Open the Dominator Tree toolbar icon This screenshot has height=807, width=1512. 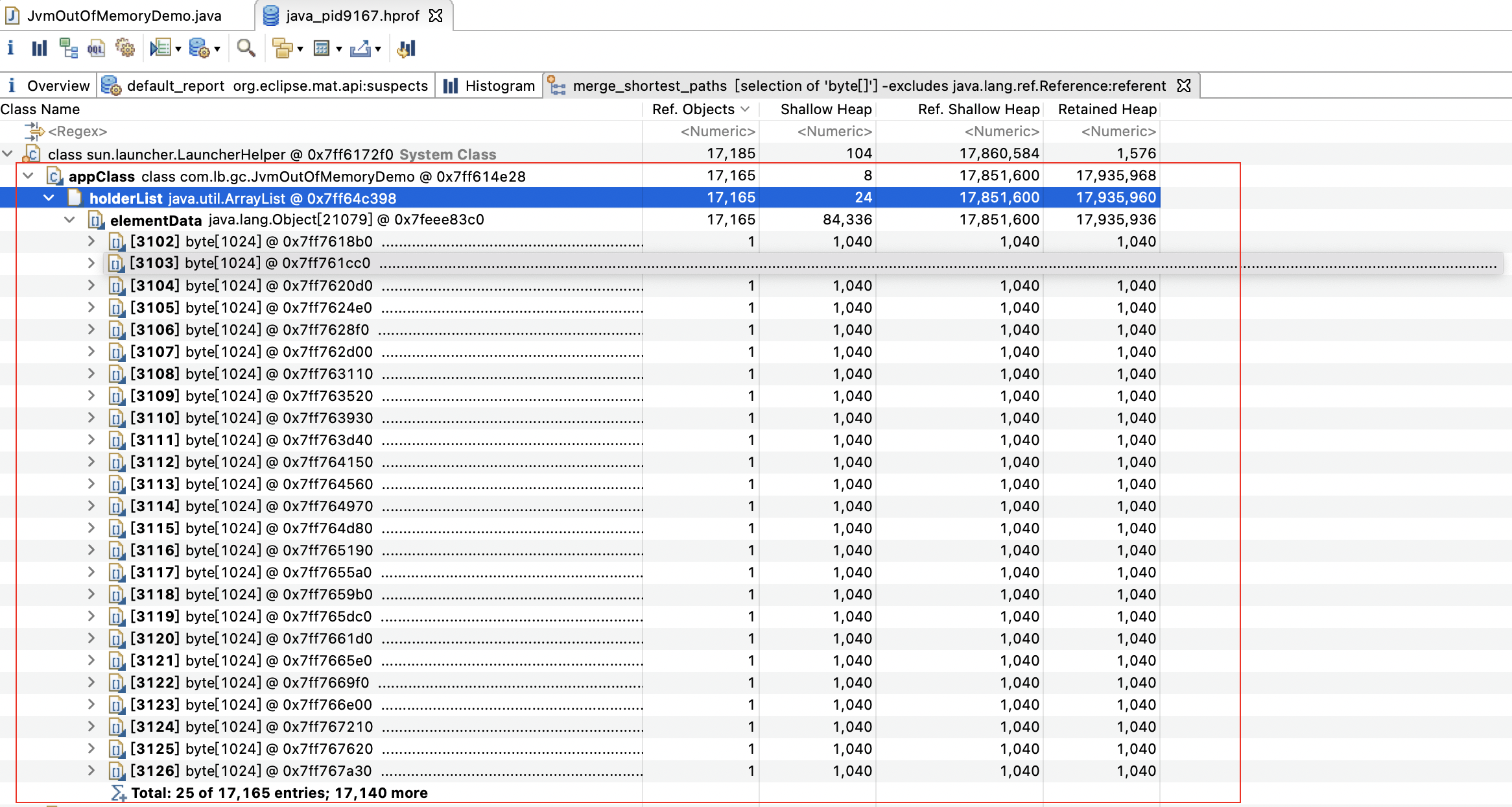(68, 49)
